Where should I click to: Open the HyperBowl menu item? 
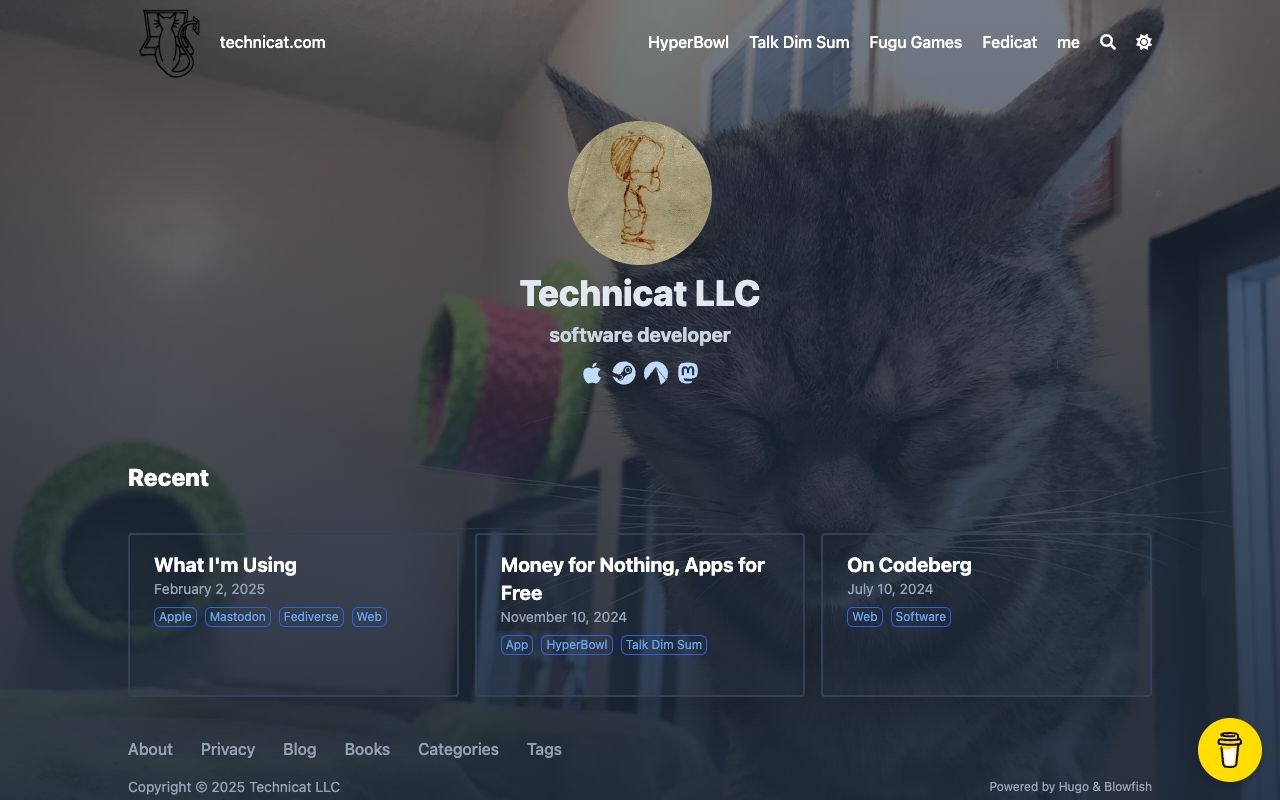click(x=688, y=42)
